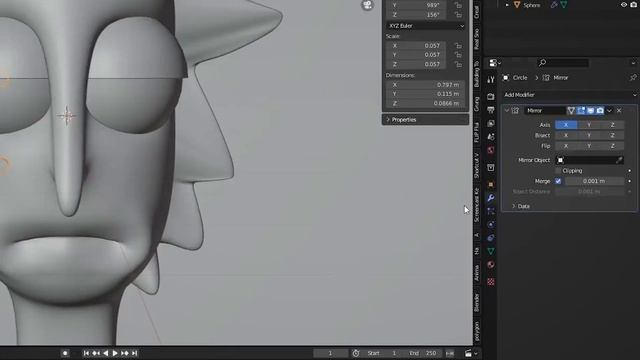Toggle Mirror modifier Edit Mode display
Image resolution: width=640 pixels, height=360 pixels.
pyautogui.click(x=581, y=111)
